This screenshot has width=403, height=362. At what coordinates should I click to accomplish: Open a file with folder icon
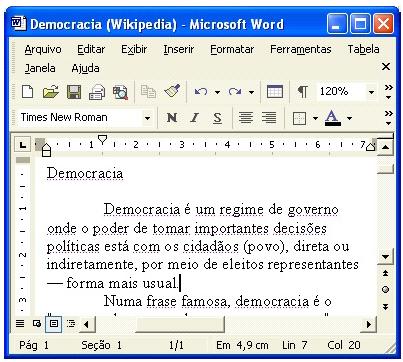pos(50,91)
